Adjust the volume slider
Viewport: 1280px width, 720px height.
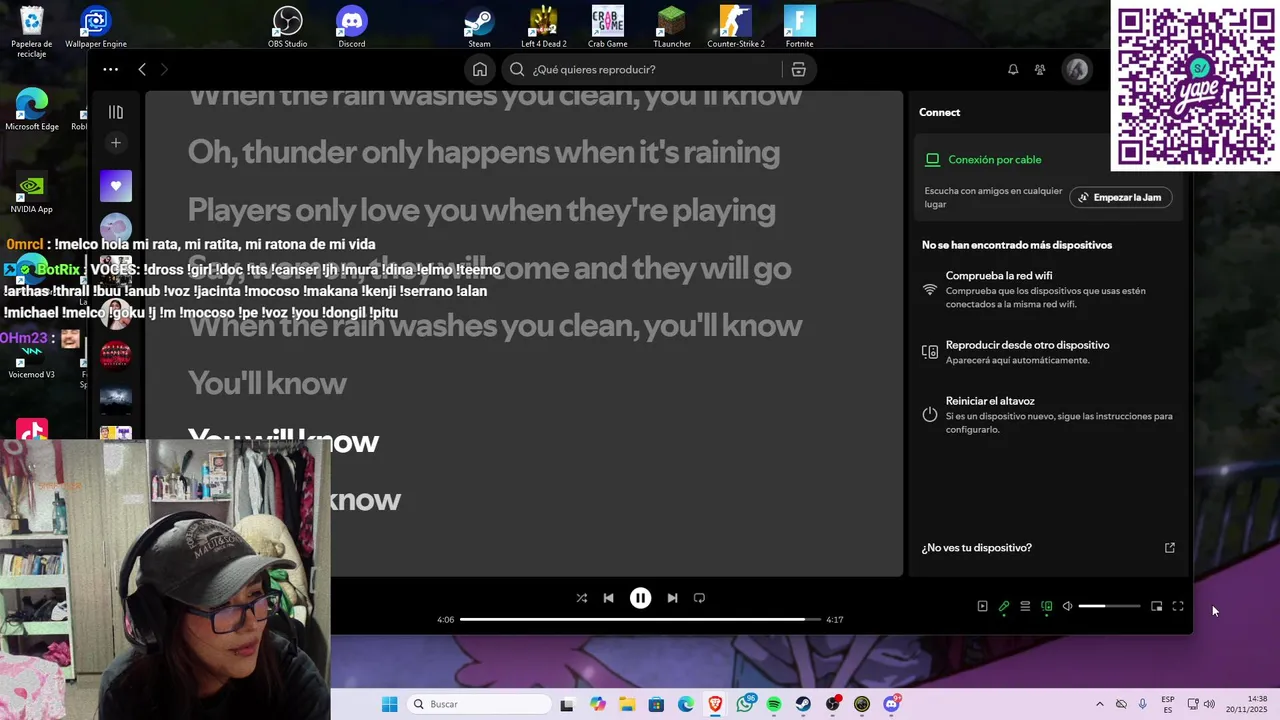[x=1109, y=606]
